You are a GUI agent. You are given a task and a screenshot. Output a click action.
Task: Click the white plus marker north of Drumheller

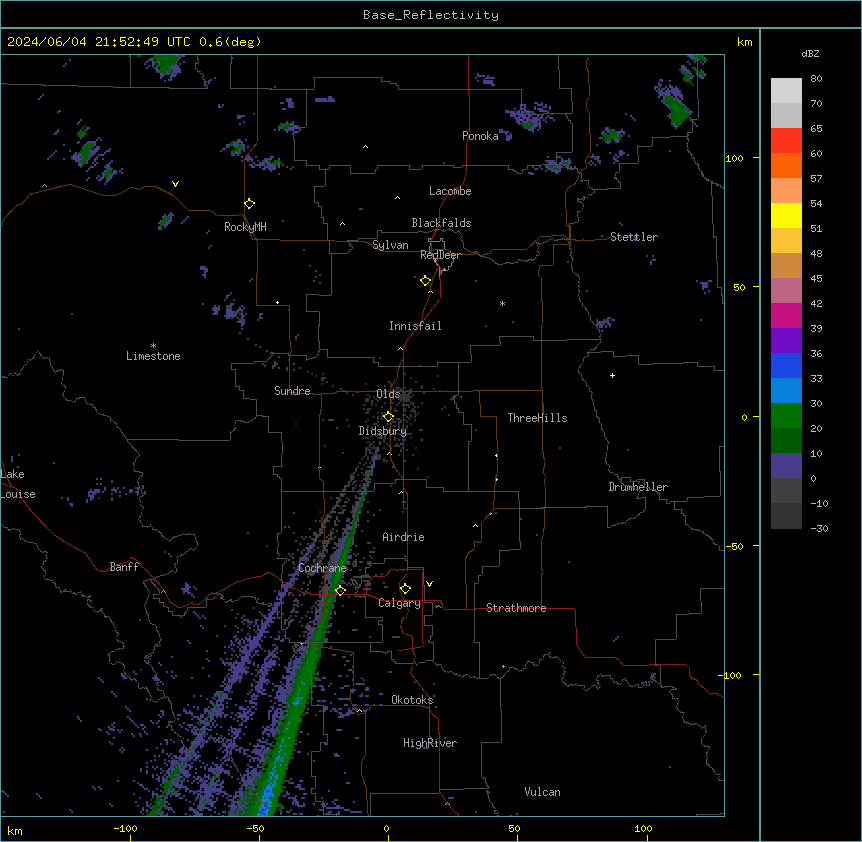coord(612,375)
